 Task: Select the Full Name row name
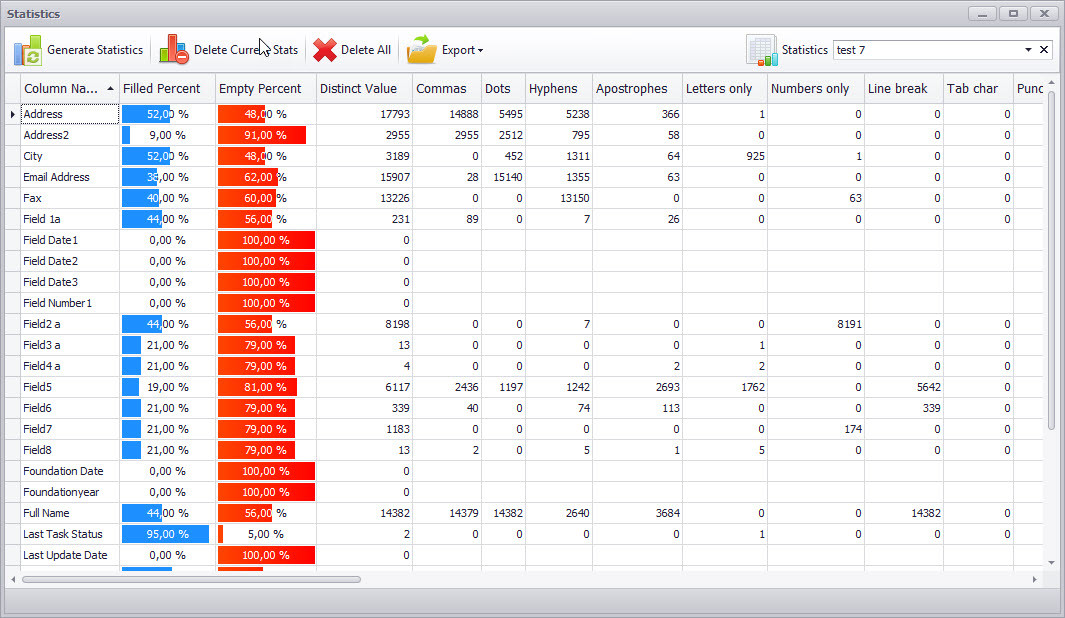point(46,513)
